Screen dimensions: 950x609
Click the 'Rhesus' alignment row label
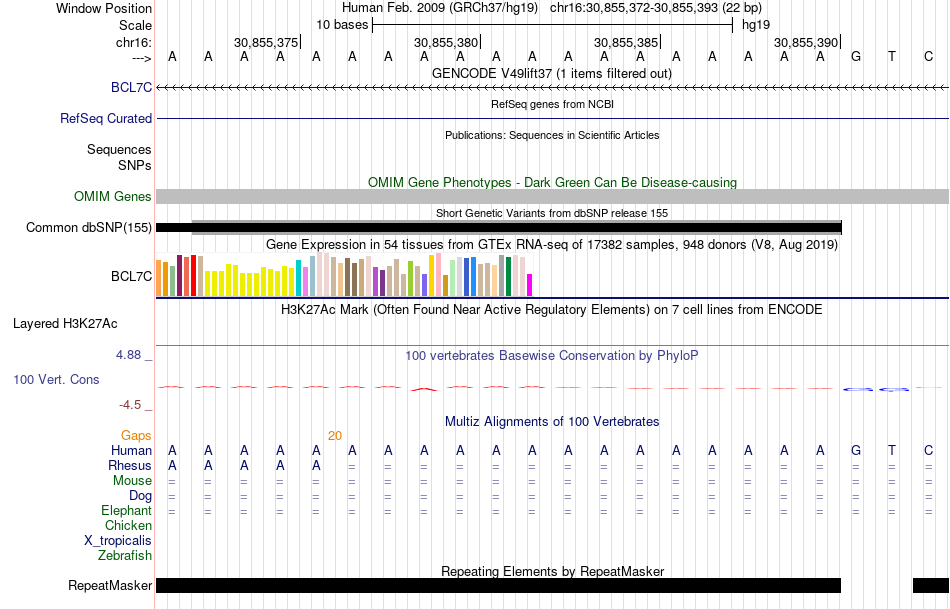click(130, 465)
